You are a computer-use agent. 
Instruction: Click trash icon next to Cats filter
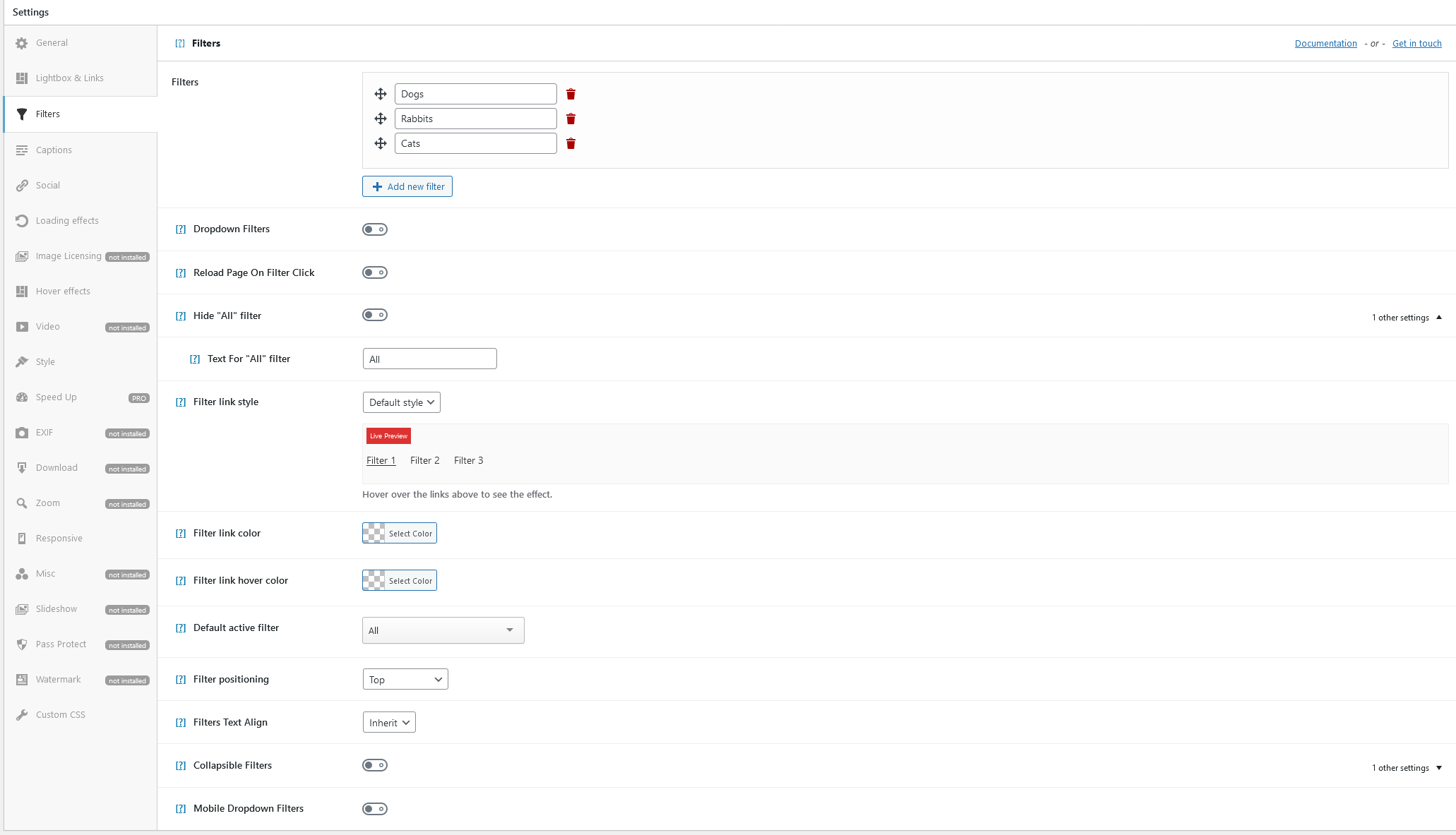[571, 144]
